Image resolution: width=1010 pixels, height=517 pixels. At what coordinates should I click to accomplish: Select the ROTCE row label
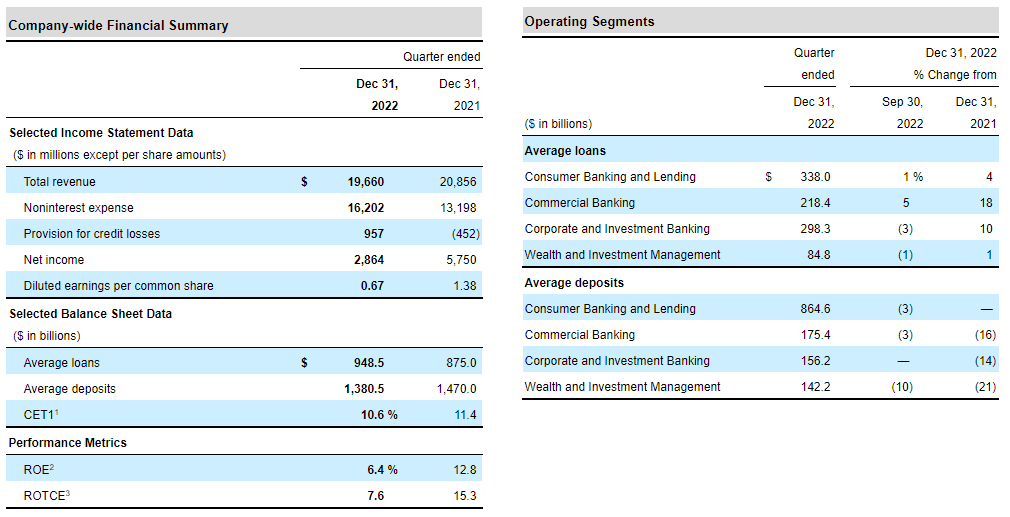coord(46,496)
